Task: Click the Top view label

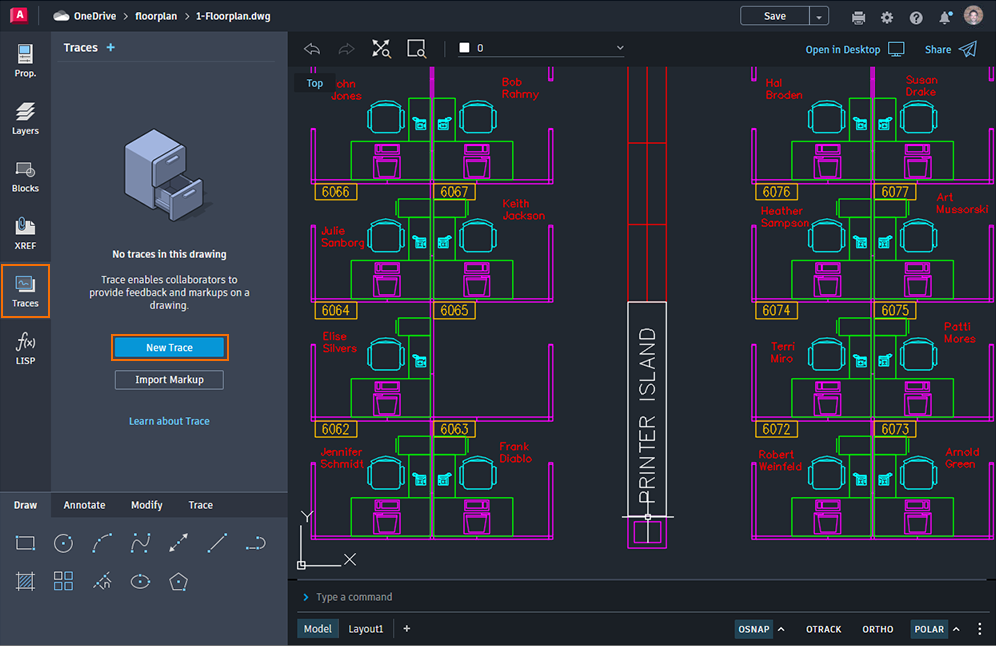Action: (x=314, y=83)
